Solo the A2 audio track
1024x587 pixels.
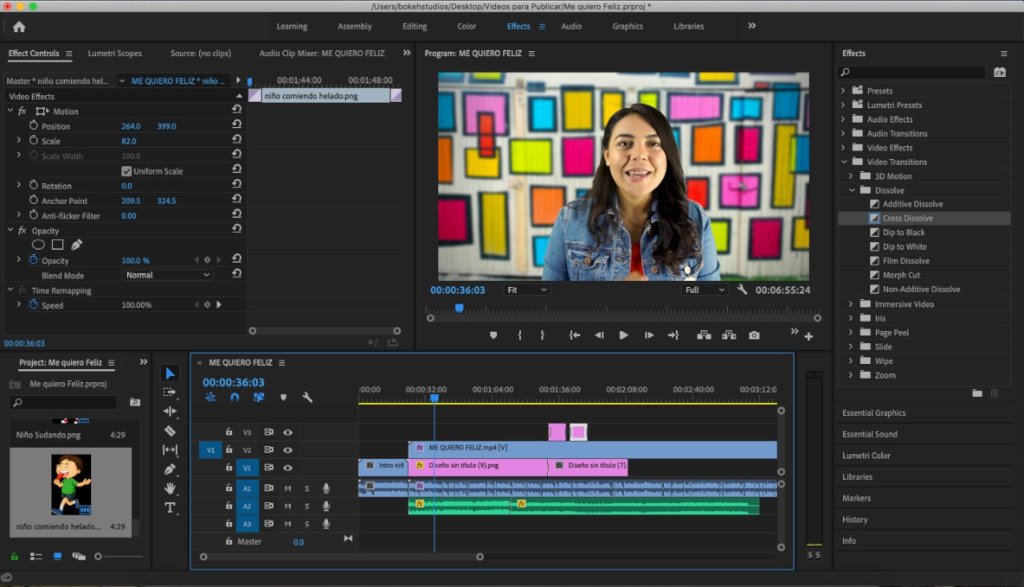[307, 506]
